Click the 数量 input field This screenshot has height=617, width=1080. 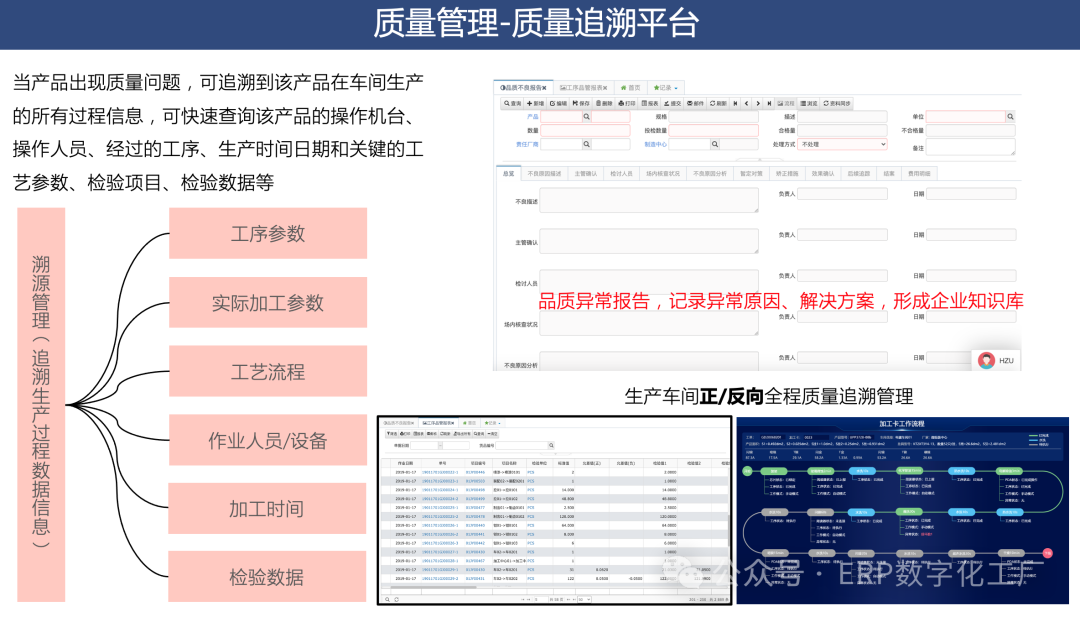pos(585,131)
